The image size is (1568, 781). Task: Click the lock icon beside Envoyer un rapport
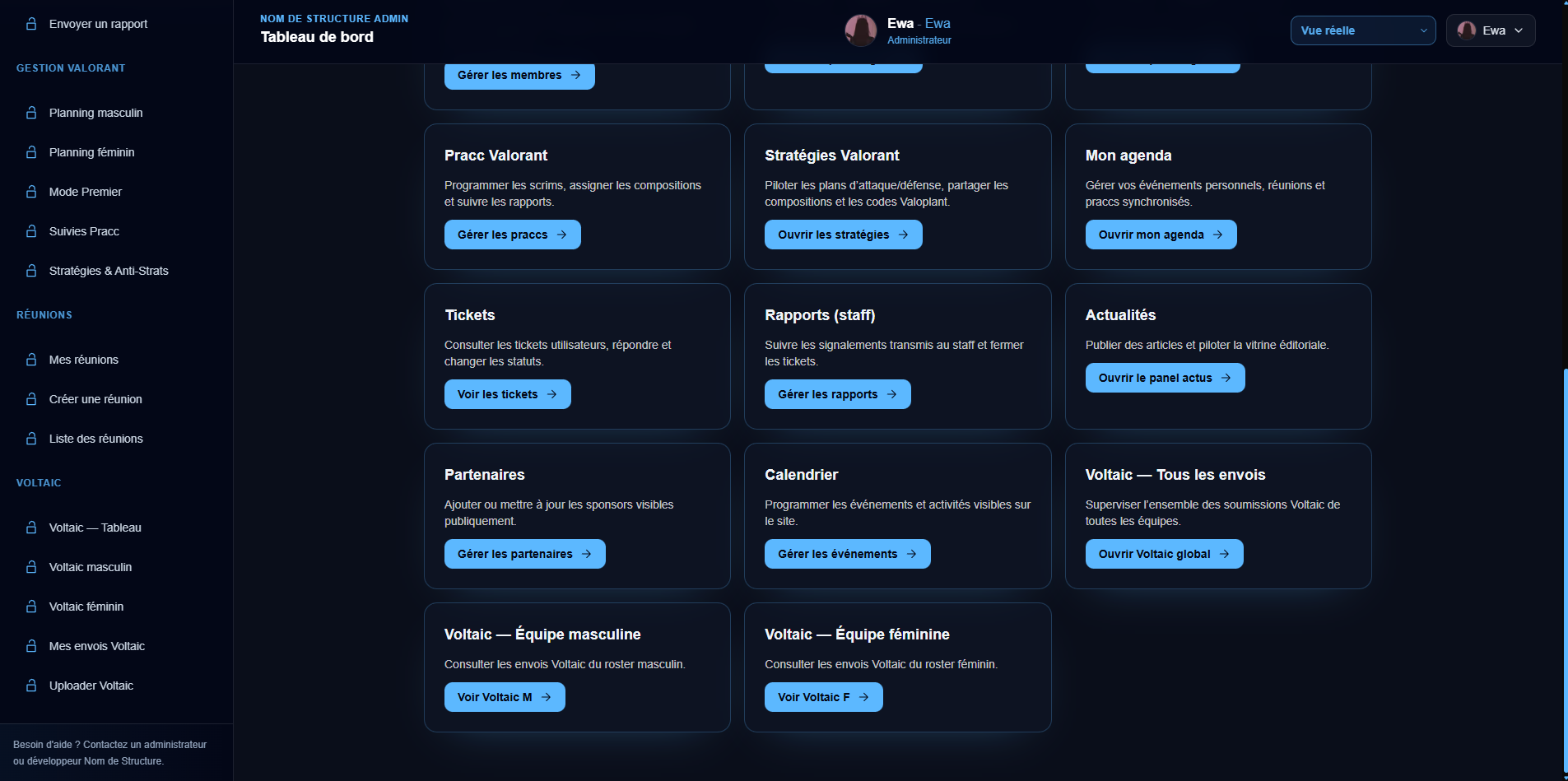pos(31,24)
